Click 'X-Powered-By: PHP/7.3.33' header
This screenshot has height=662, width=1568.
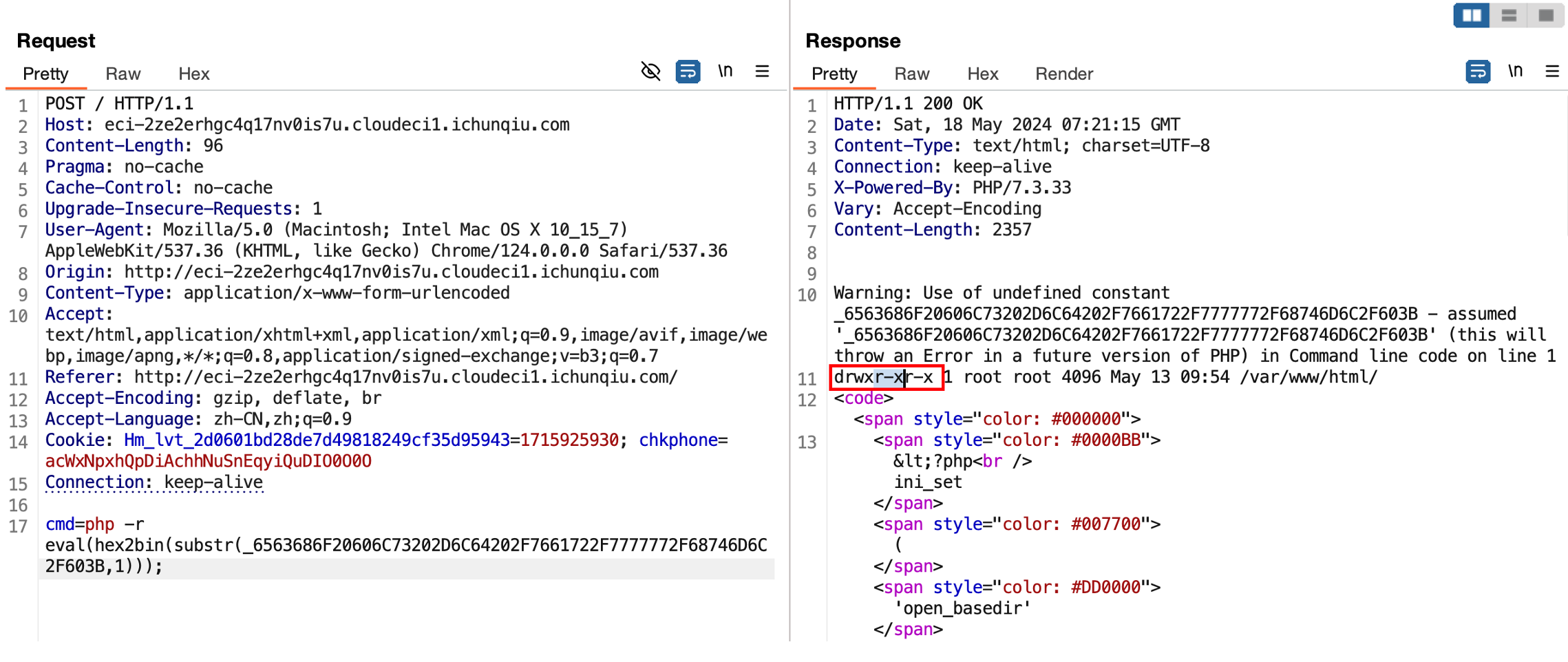pos(953,188)
